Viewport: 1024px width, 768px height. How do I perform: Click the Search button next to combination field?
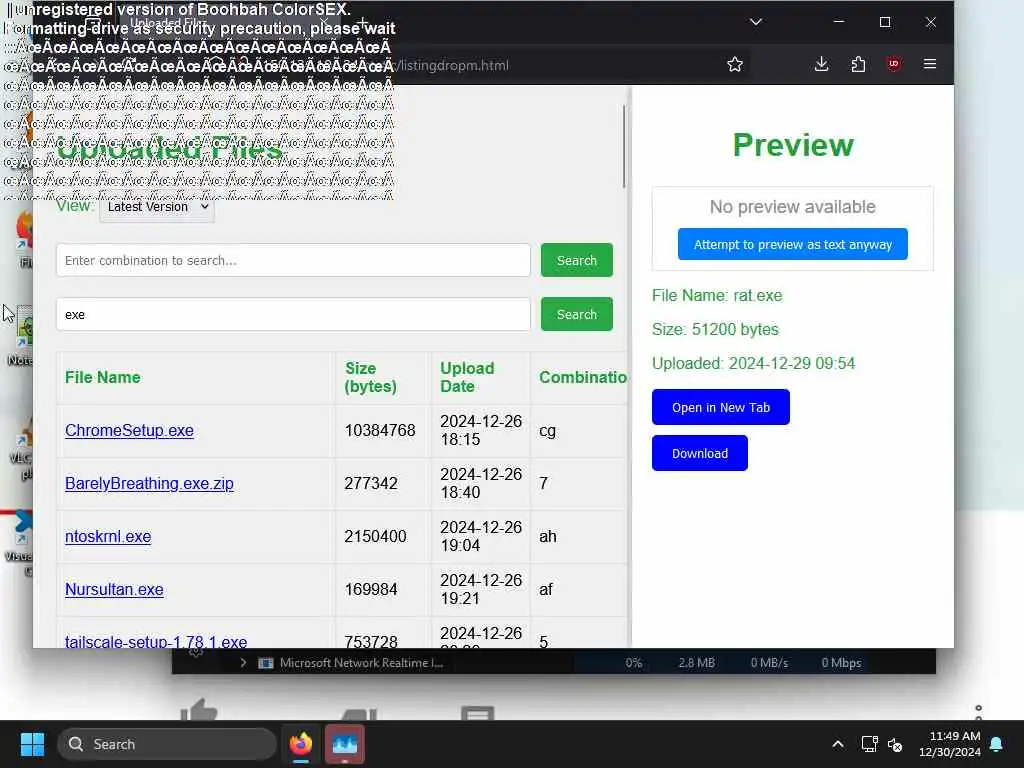(x=577, y=261)
